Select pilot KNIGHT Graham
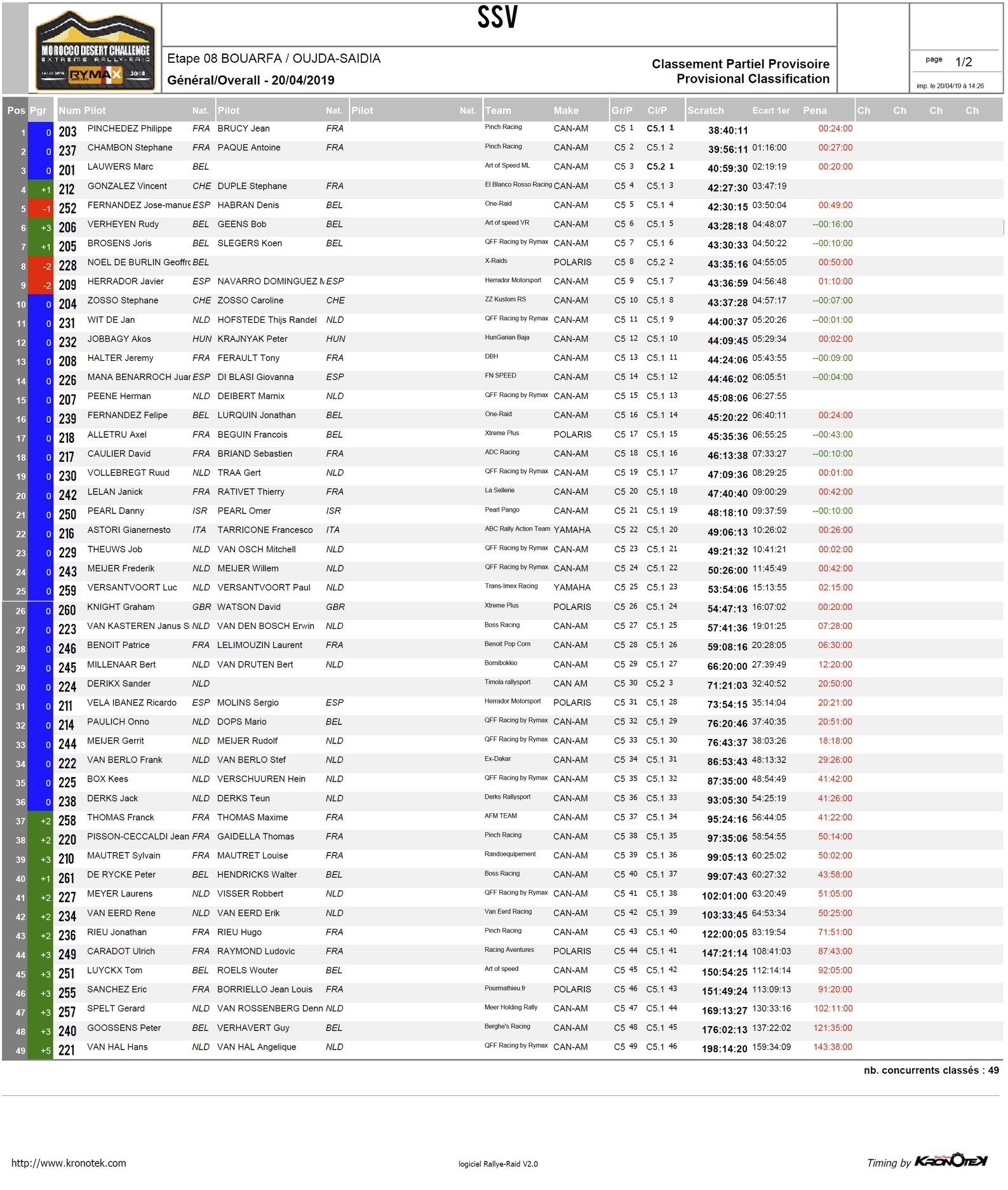1008x1190 pixels. [121, 607]
